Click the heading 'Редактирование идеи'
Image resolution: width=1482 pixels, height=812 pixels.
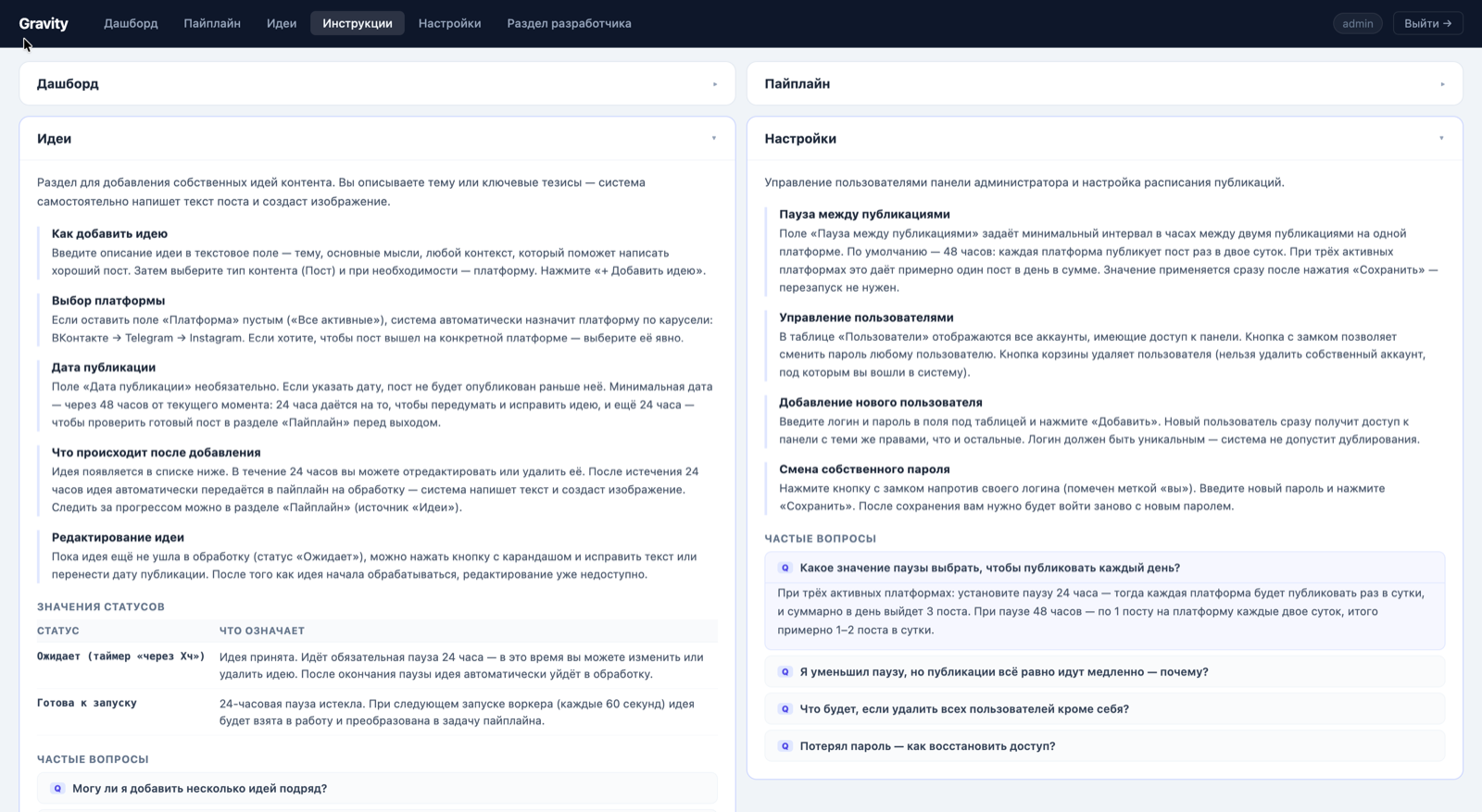click(118, 537)
